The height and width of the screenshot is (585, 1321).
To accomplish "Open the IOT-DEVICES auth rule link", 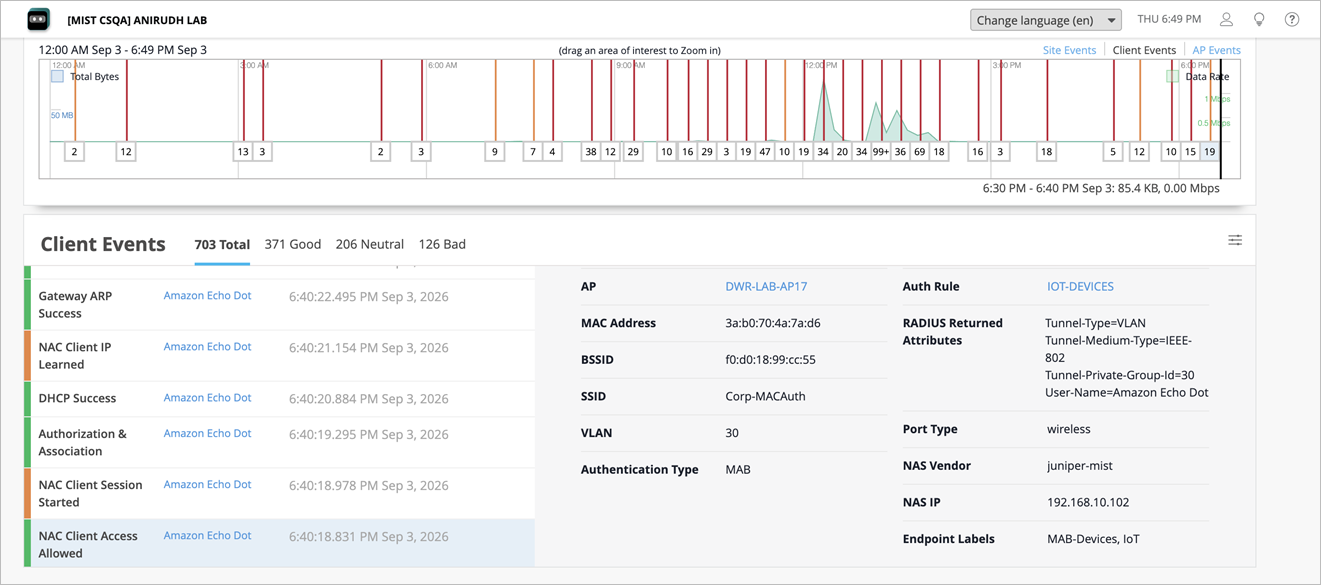I will [1080, 286].
